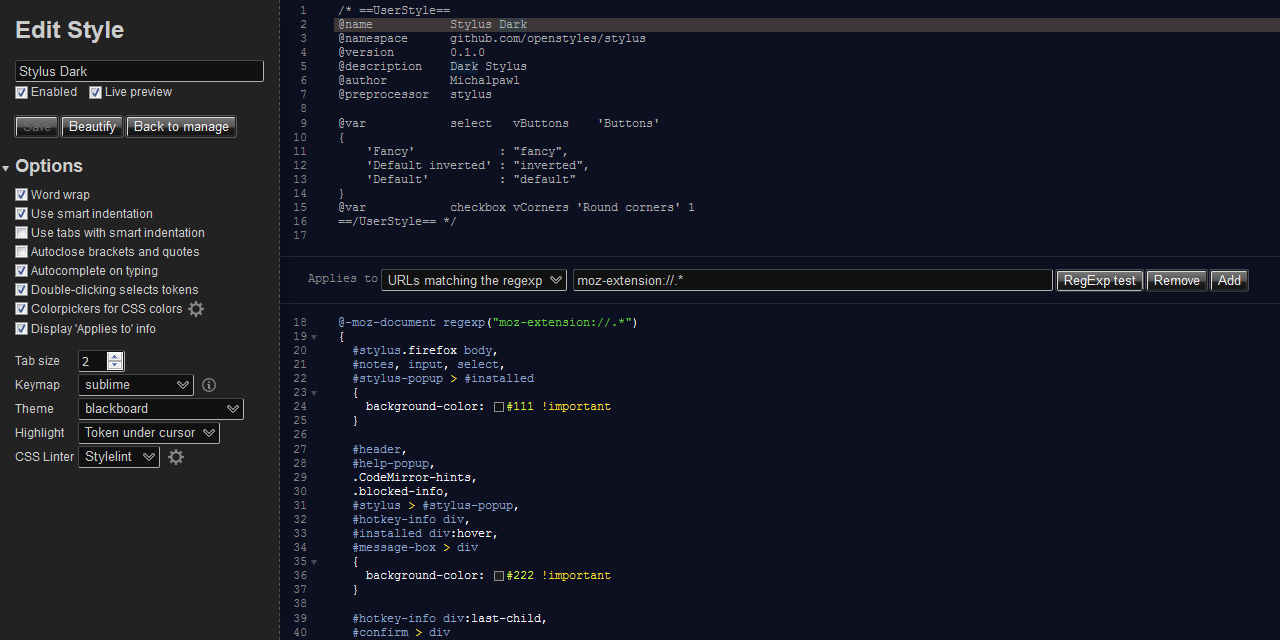Open colorpicker settings gear icon
The width and height of the screenshot is (1280, 640).
coord(196,309)
